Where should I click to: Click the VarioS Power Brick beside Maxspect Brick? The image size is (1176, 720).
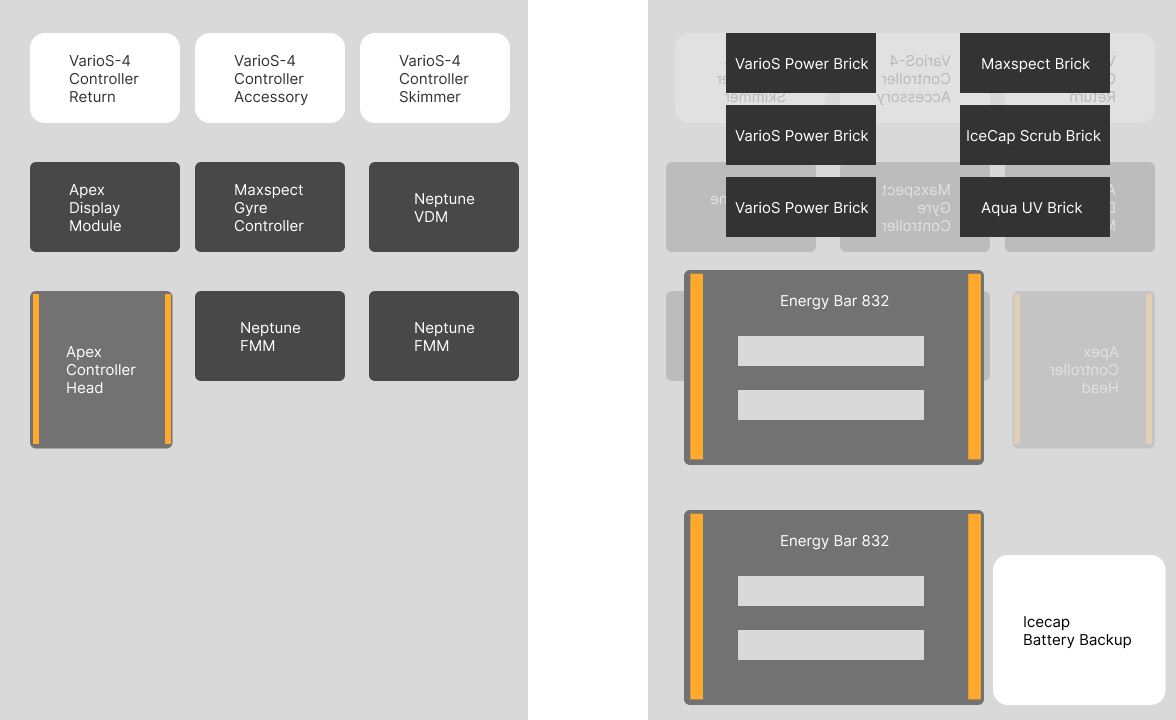(x=801, y=63)
